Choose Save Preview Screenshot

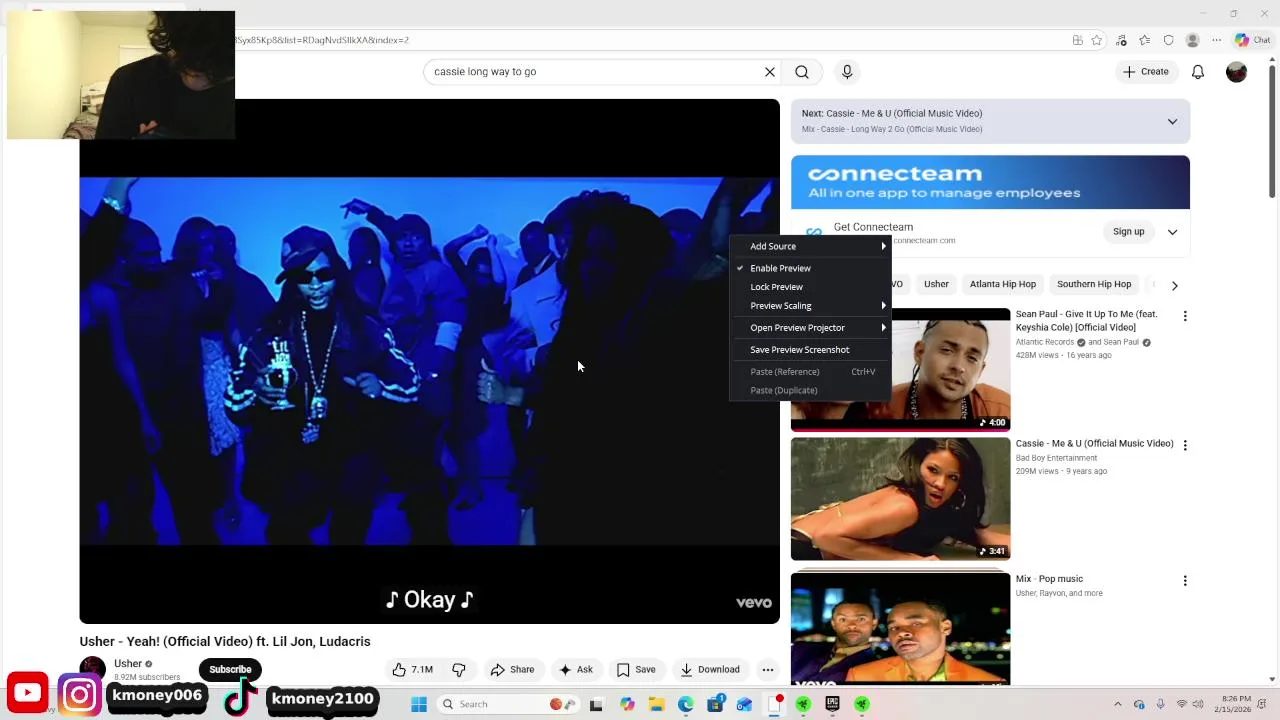[810, 350]
